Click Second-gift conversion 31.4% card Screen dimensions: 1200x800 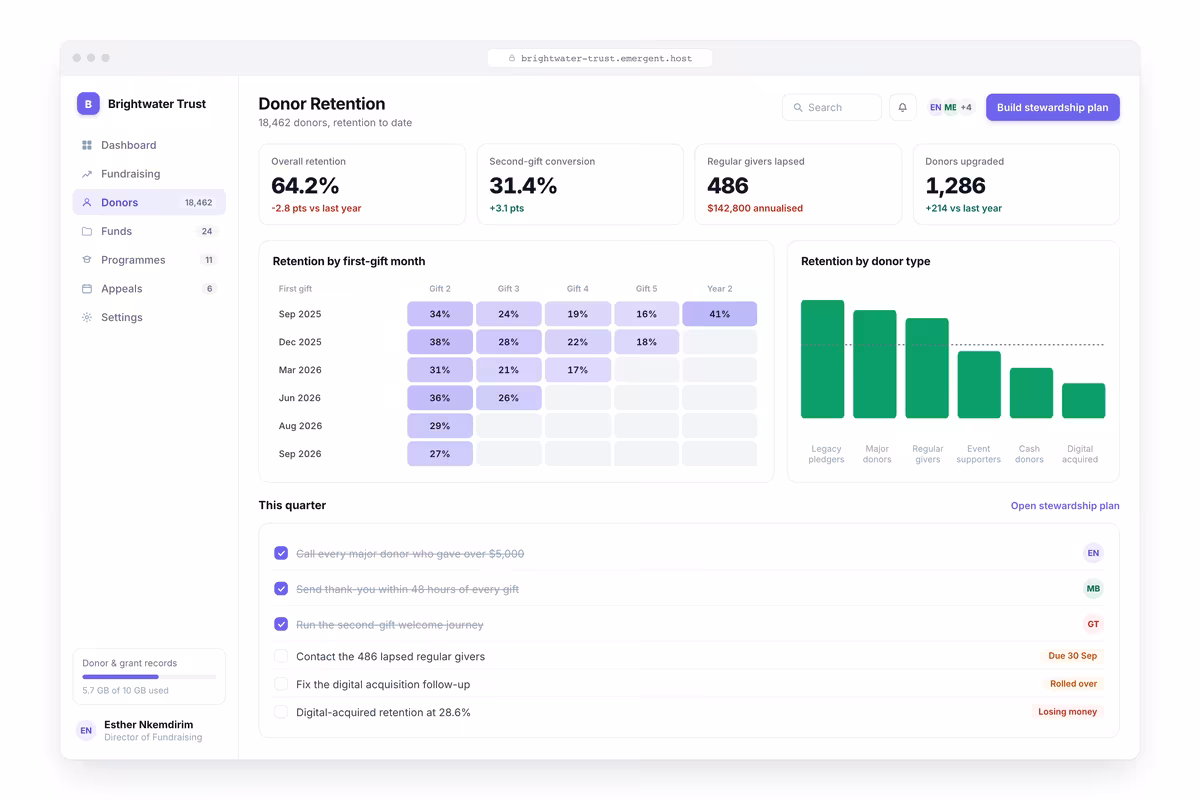[x=580, y=184]
